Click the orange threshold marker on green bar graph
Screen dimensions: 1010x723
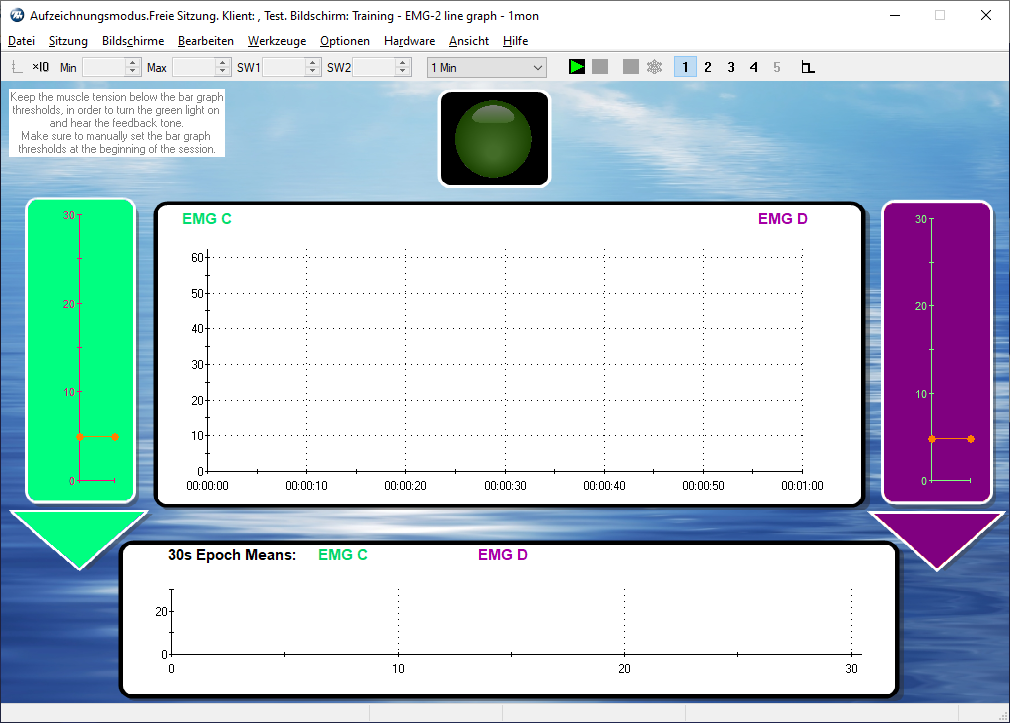(x=97, y=437)
